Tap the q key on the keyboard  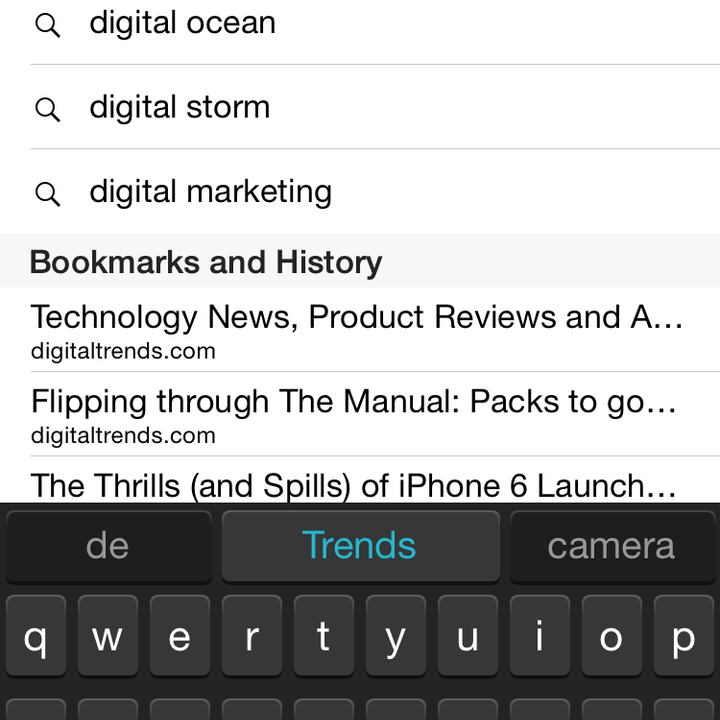pos(36,636)
